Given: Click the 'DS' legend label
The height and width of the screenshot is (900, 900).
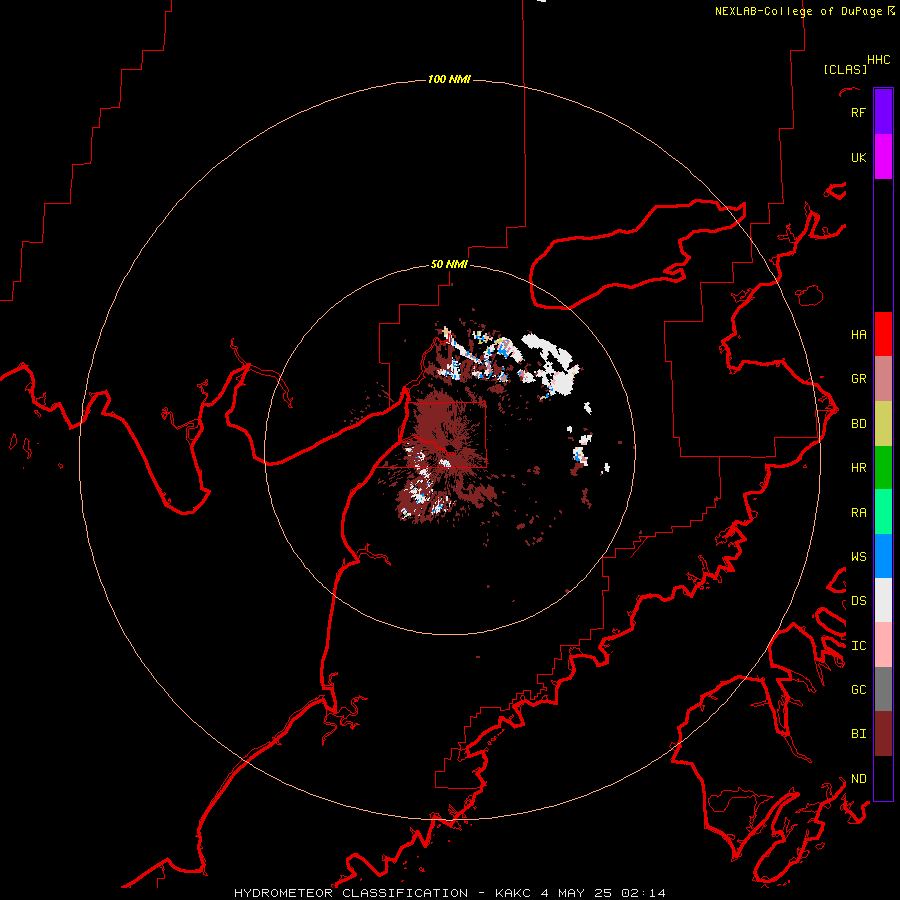Looking at the screenshot, I should (858, 601).
